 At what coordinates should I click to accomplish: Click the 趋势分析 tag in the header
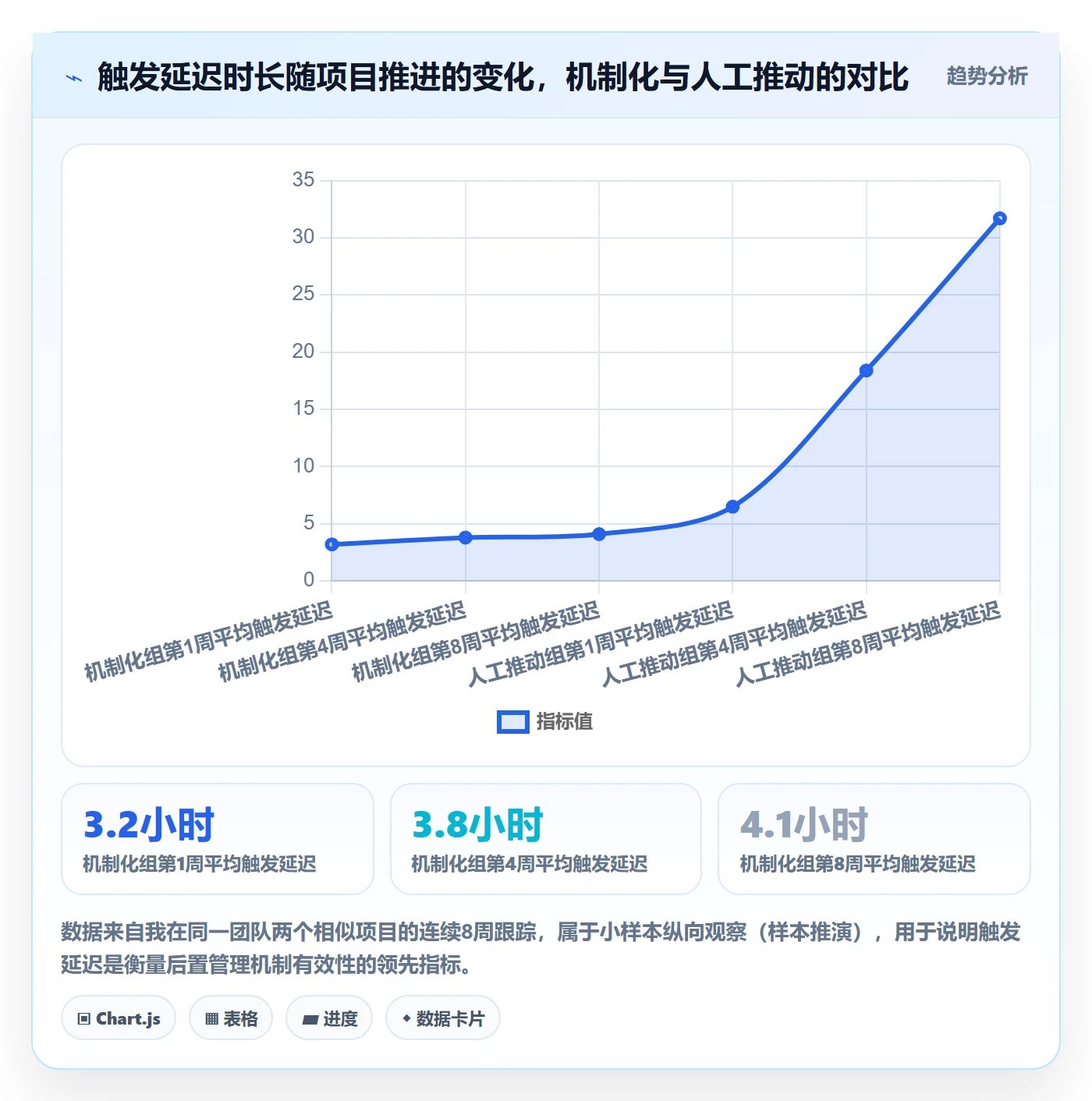pos(987,76)
